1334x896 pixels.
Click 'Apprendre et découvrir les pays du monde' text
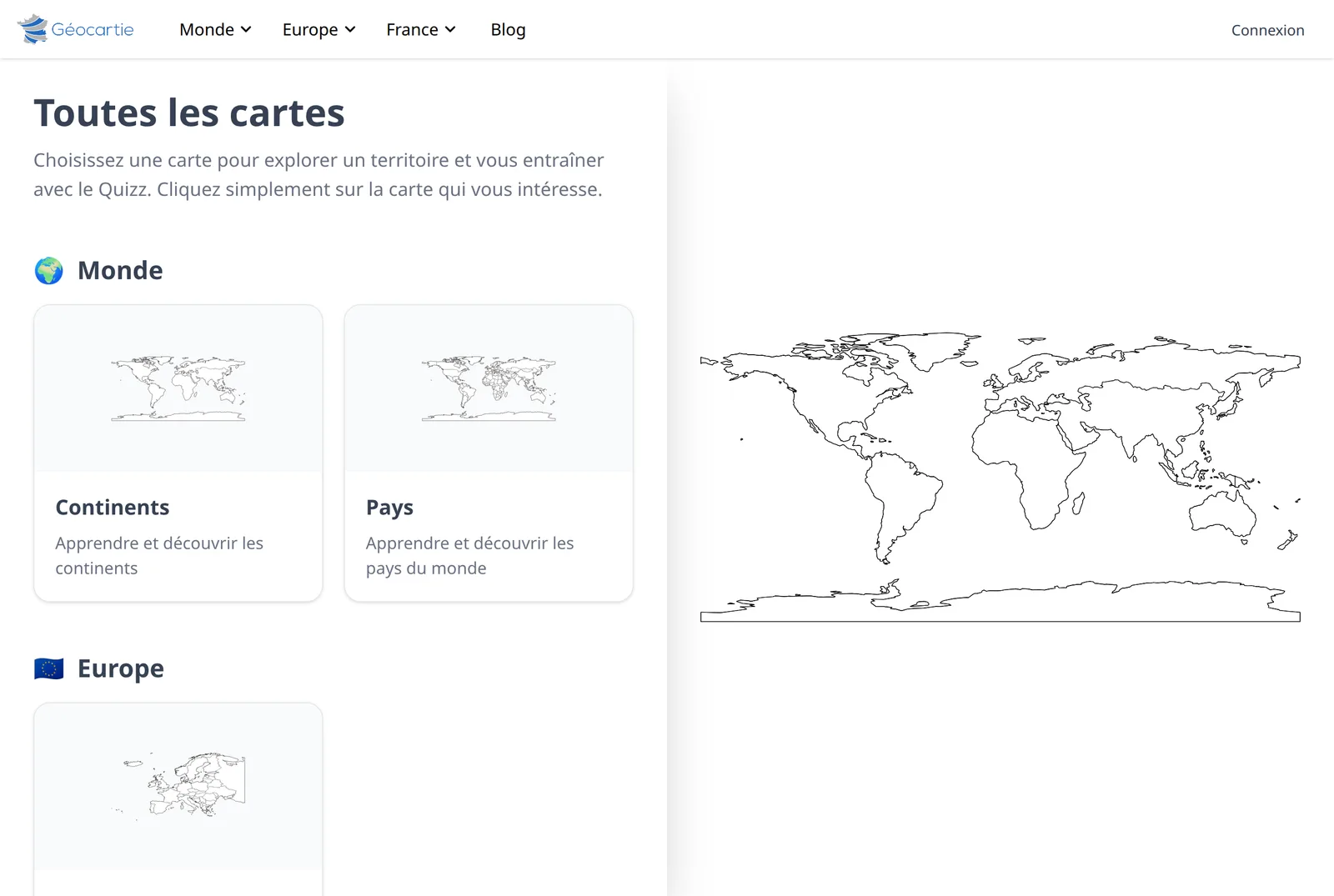click(469, 556)
